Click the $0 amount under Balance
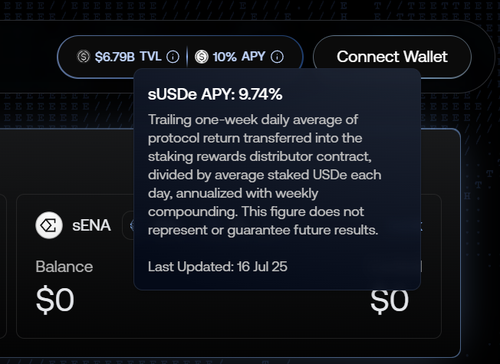The width and height of the screenshot is (500, 364). [x=55, y=301]
